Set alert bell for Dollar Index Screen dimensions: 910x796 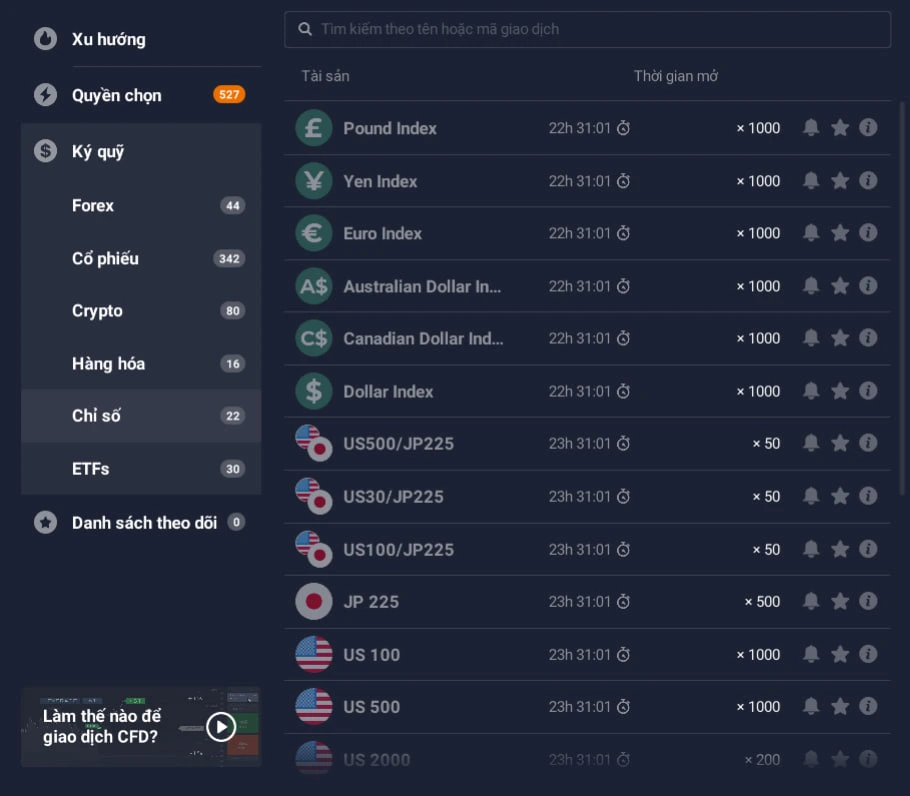point(811,391)
